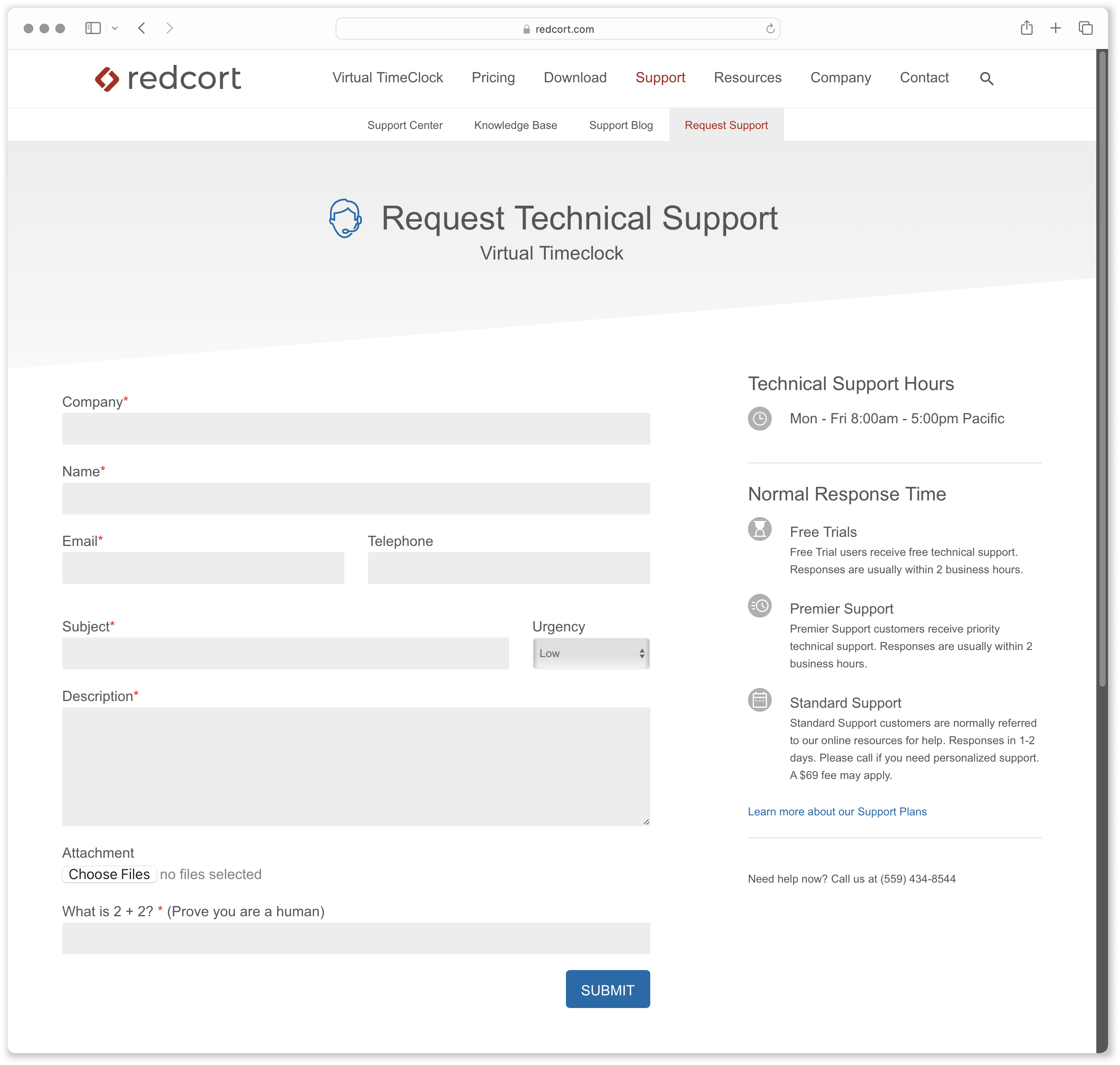This screenshot has height=1065, width=1120.
Task: Go forward with the browser forward arrow
Action: coord(169,28)
